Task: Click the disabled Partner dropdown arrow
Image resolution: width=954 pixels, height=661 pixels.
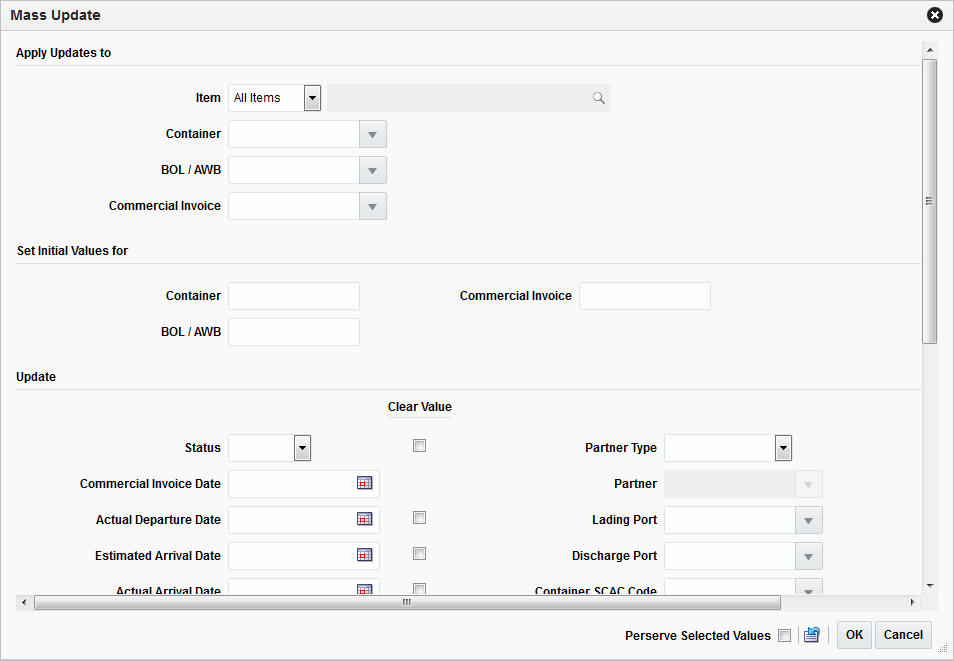Action: tap(809, 484)
